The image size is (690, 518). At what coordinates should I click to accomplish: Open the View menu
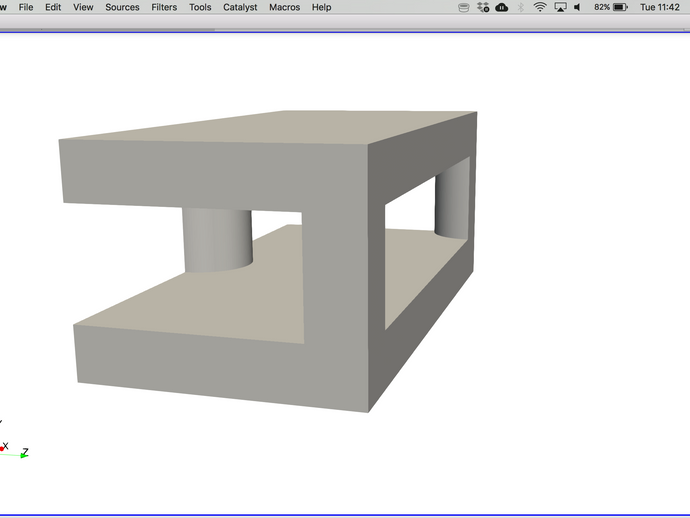click(83, 7)
